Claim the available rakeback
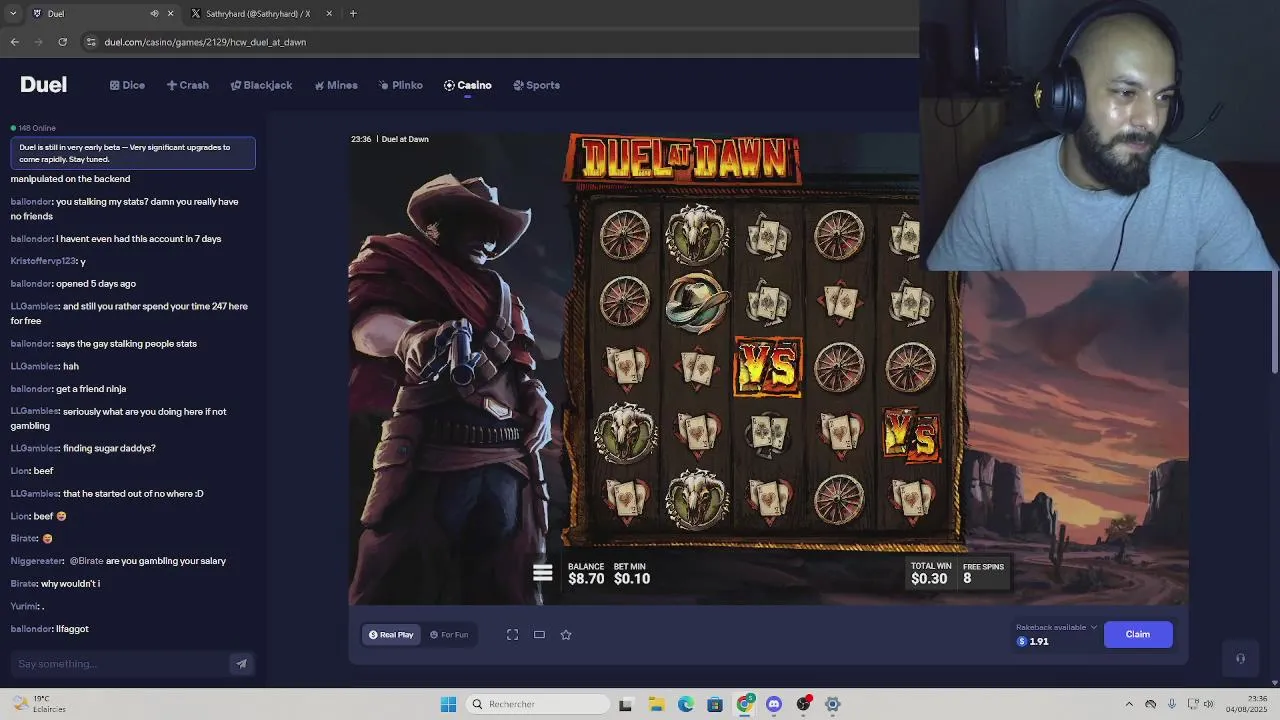 1138,634
